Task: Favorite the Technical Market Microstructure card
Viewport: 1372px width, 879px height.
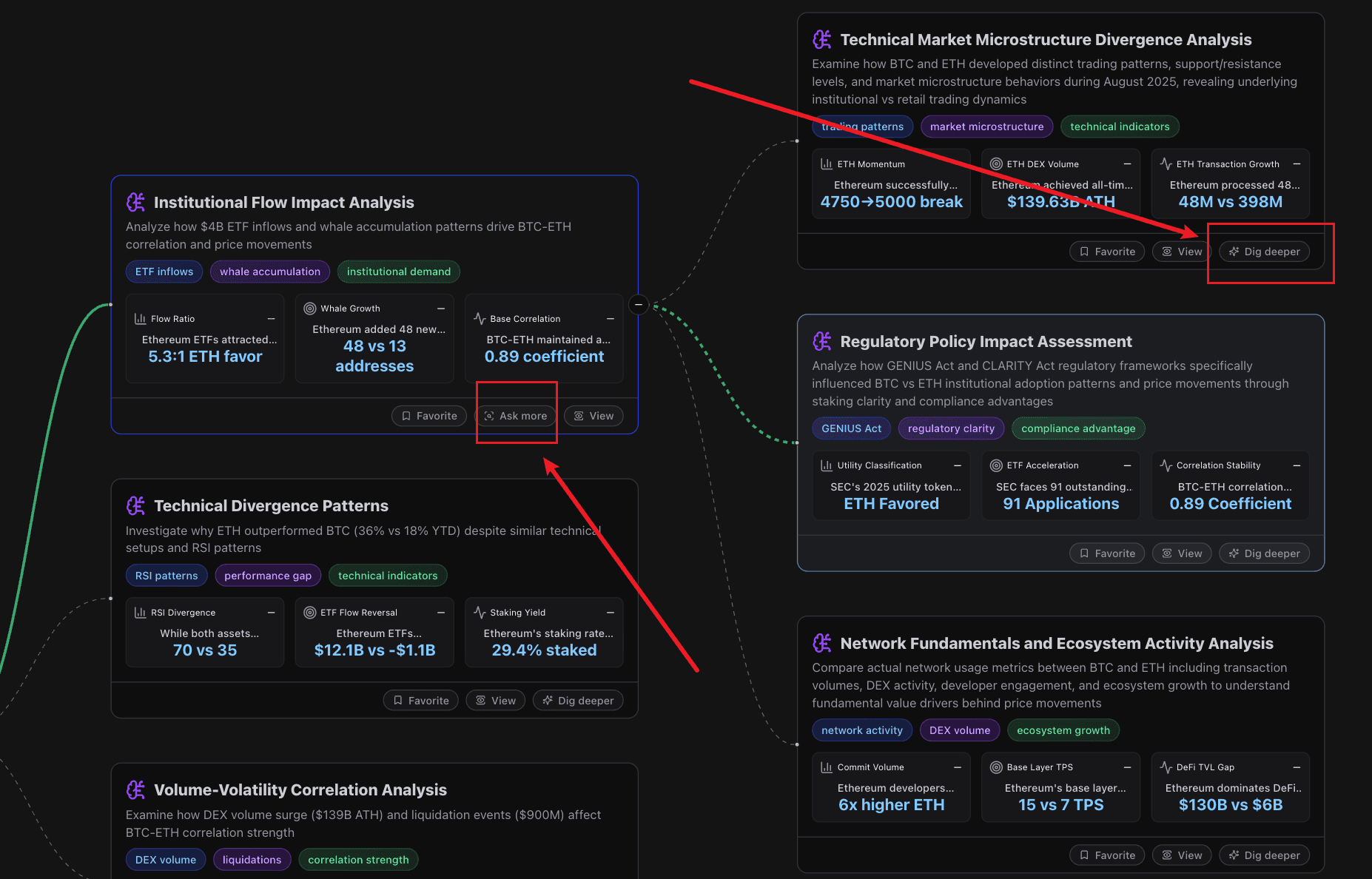Action: pyautogui.click(x=1107, y=252)
